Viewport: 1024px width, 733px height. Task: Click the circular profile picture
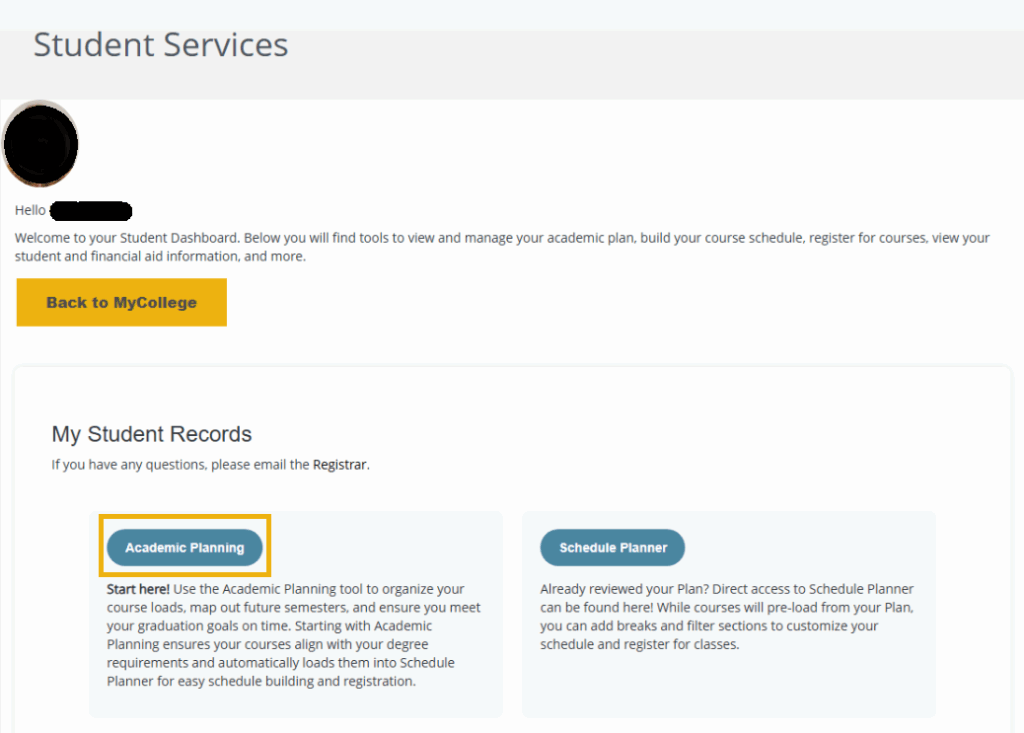coord(41,143)
